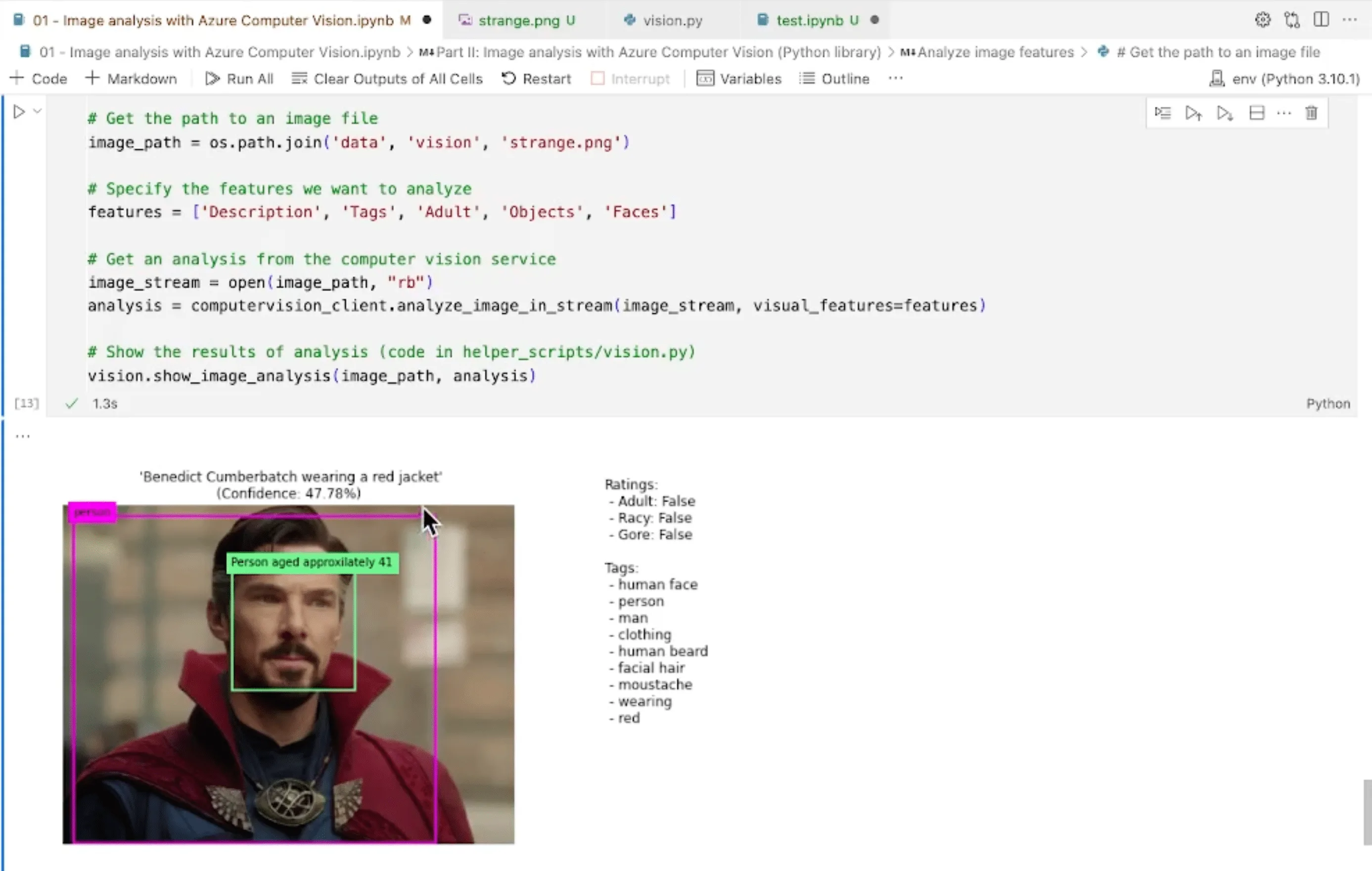
Task: Open editor More Actions ellipsis at top right
Action: (1349, 20)
